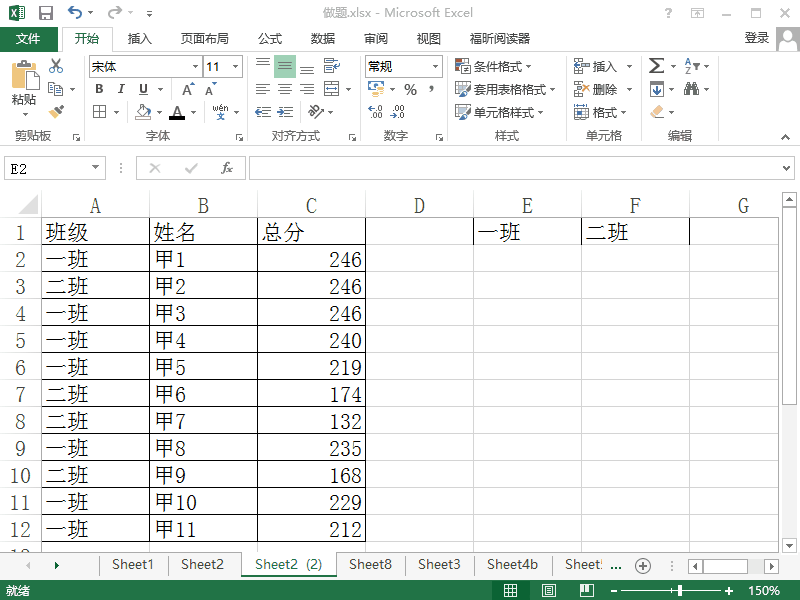Image resolution: width=800 pixels, height=600 pixels.
Task: Select the Format Painter brush
Action: 56,111
